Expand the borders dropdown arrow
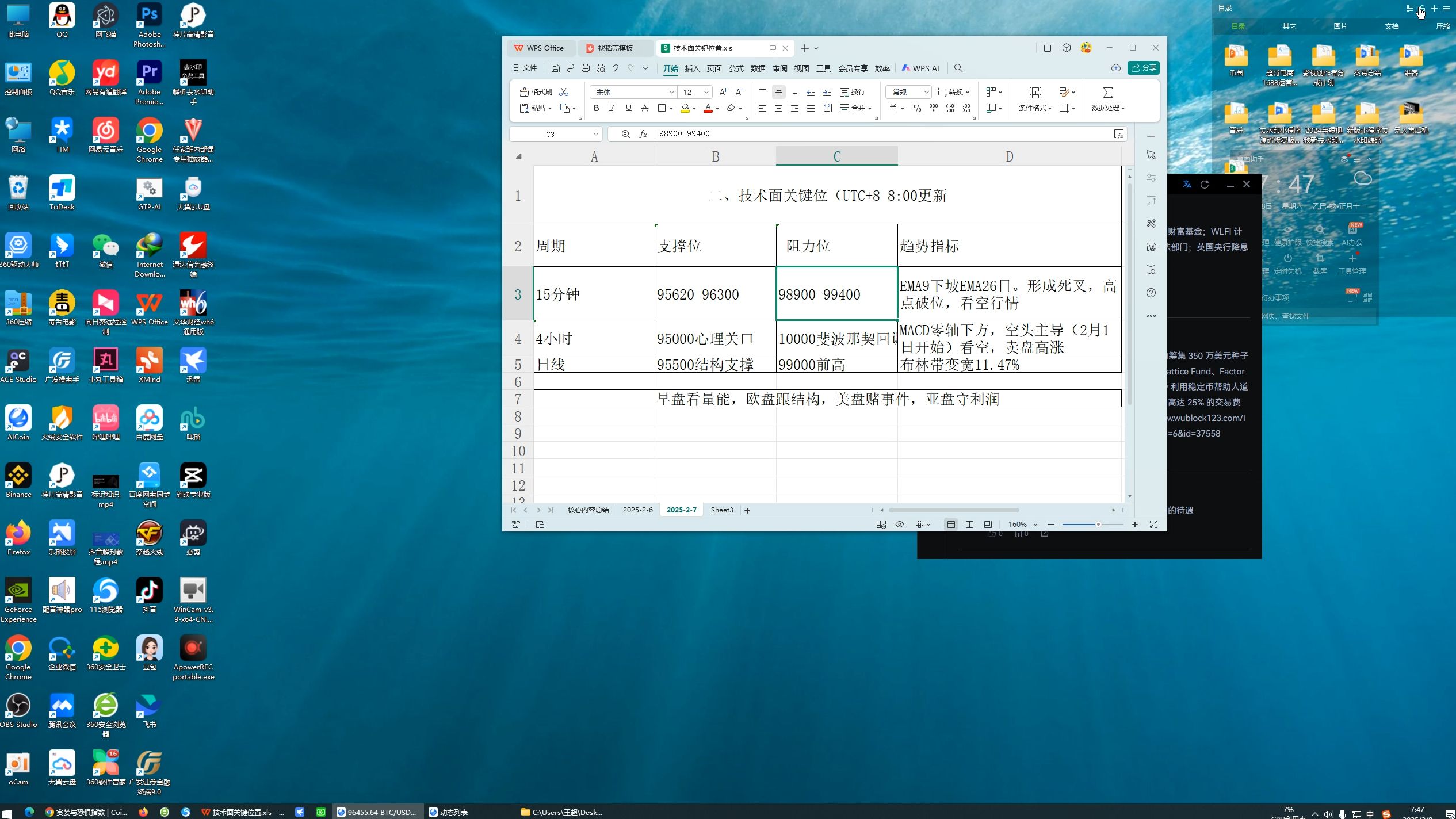The image size is (1456, 819). tap(671, 108)
